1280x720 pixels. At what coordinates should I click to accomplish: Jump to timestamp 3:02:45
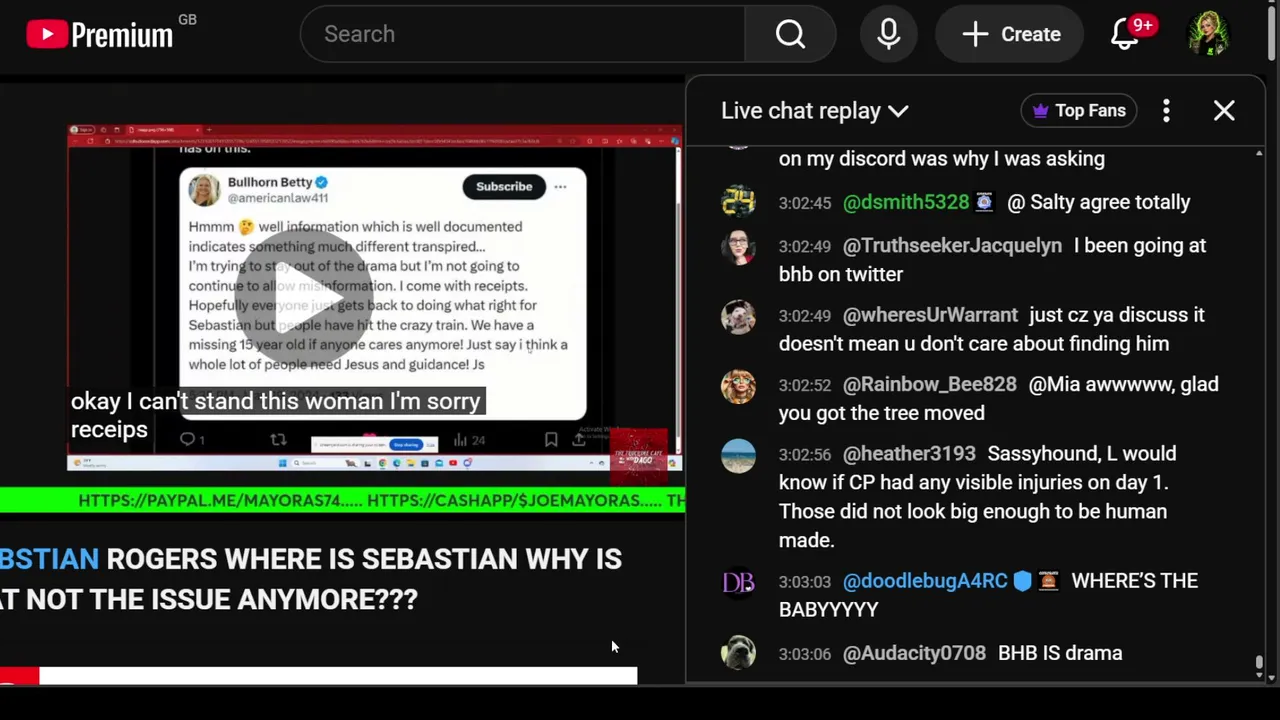coord(805,203)
